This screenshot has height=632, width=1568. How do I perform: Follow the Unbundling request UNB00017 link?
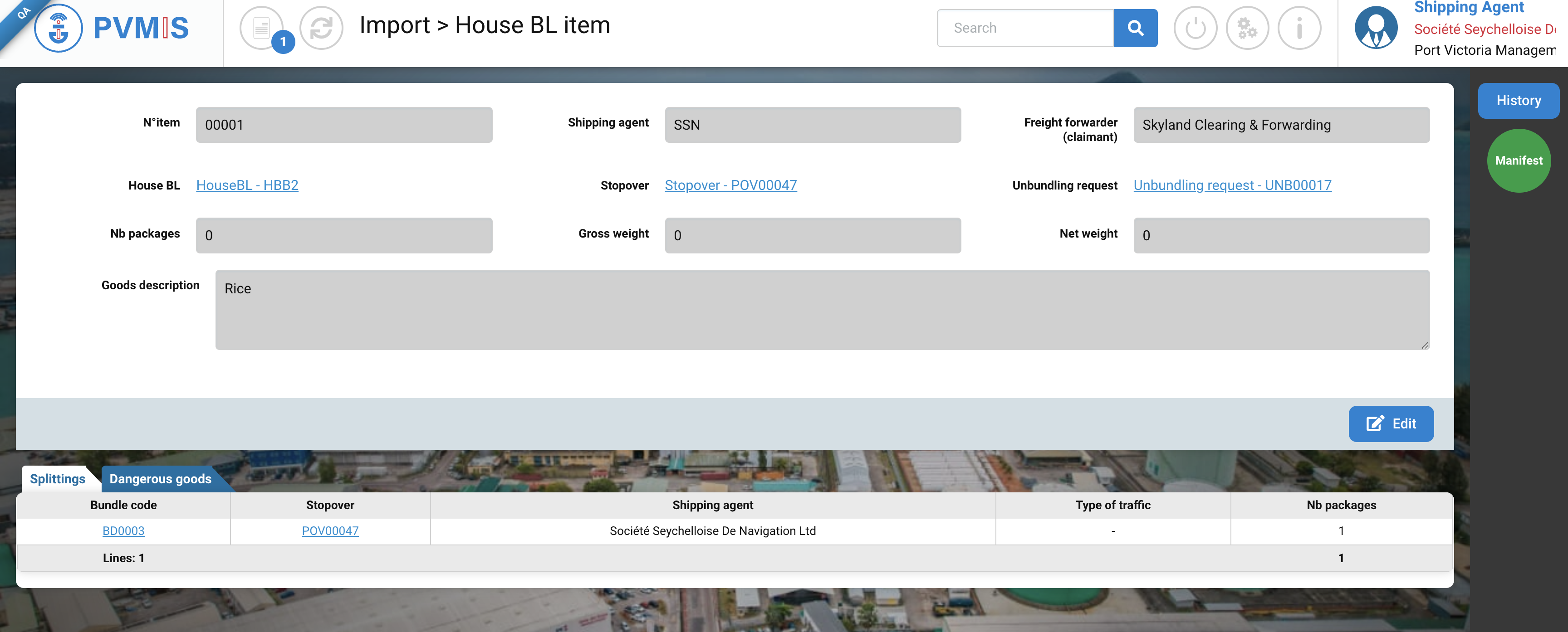pos(1232,185)
